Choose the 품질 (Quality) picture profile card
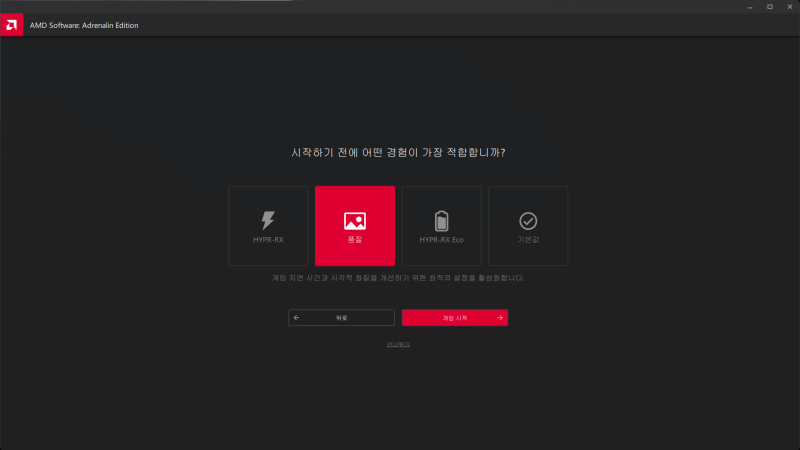Viewport: 800px width, 450px height. tap(355, 226)
